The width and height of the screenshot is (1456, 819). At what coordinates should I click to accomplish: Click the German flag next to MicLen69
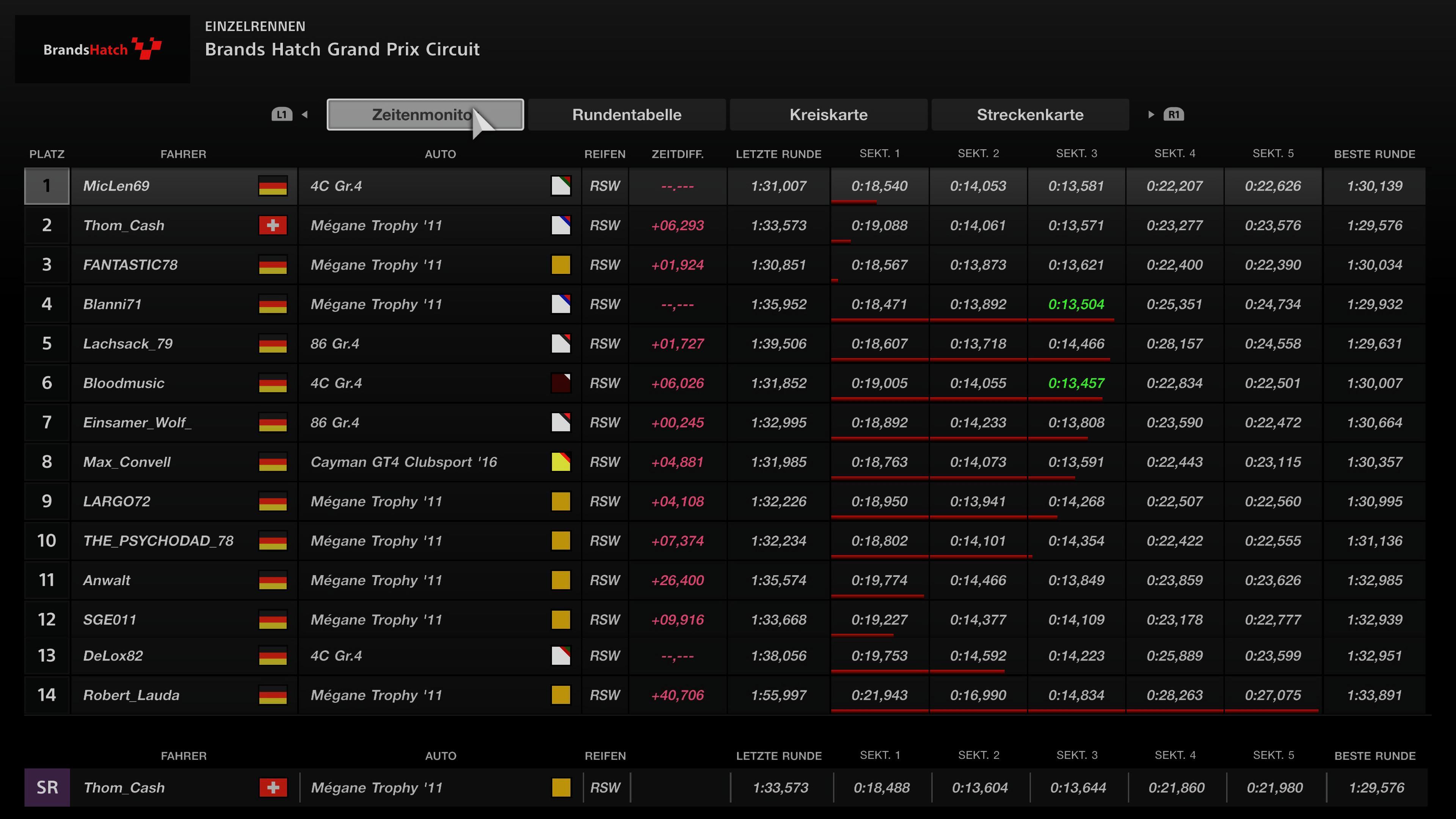tap(273, 186)
